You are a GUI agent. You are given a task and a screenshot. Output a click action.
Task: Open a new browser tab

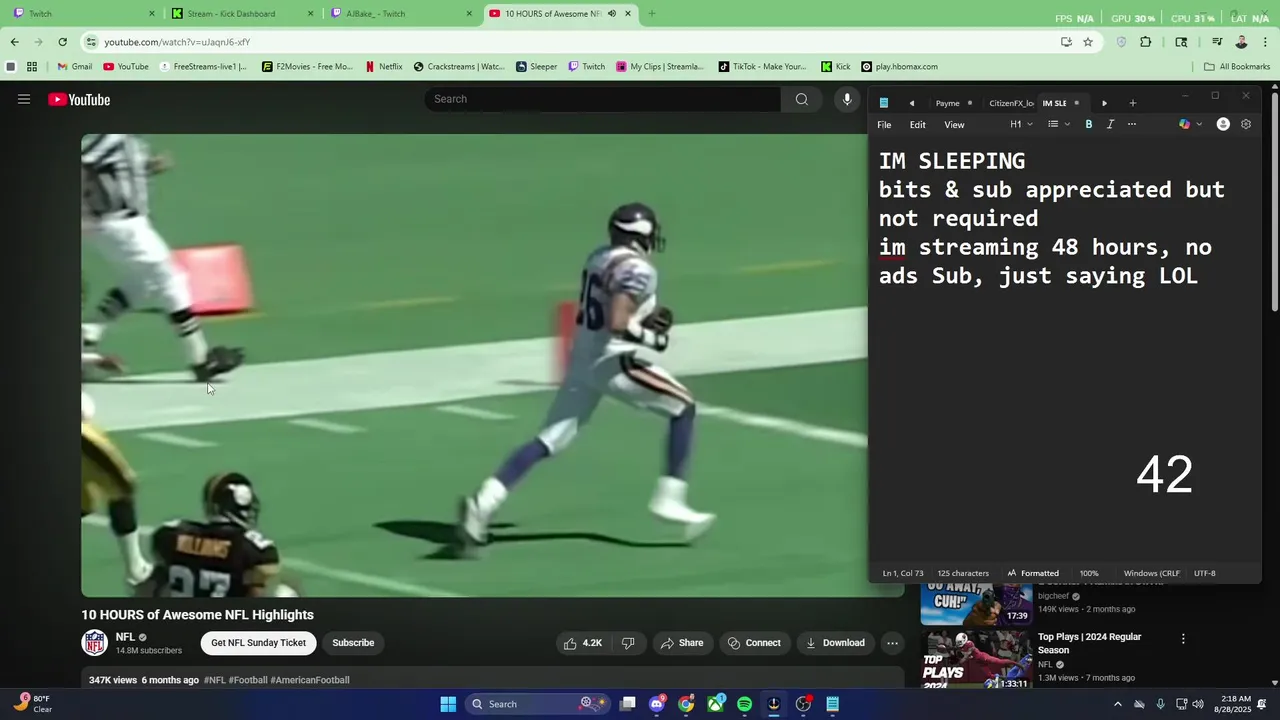pyautogui.click(x=652, y=14)
